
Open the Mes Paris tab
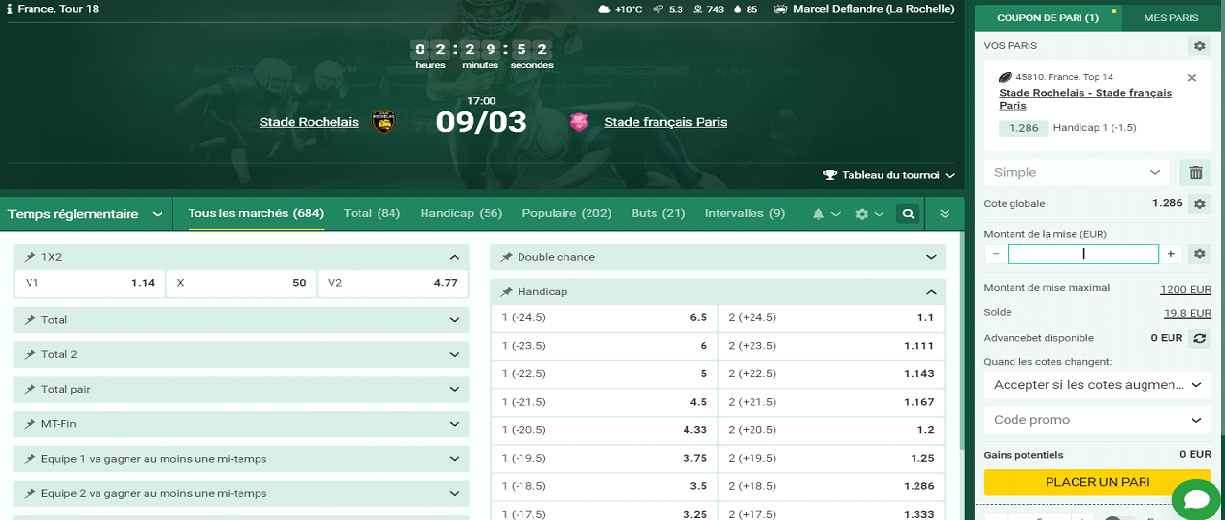click(1171, 17)
